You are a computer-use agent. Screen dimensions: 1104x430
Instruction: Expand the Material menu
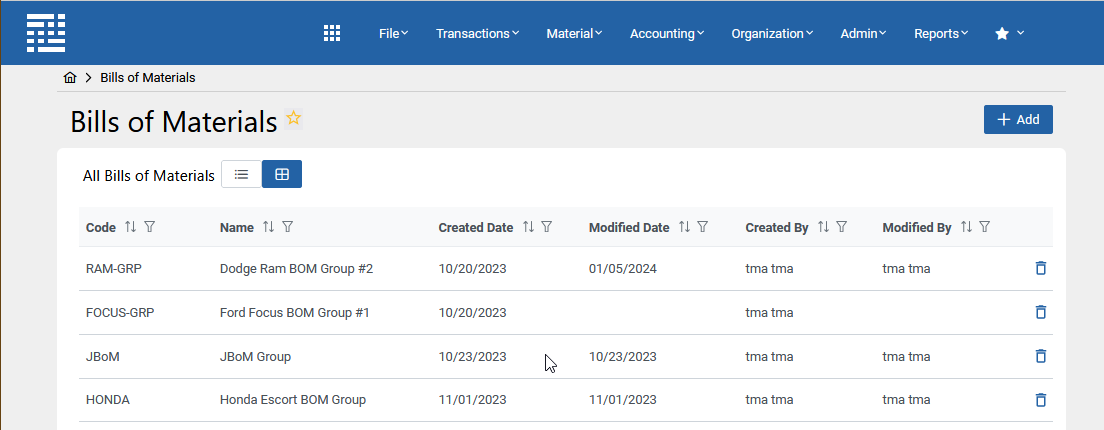pyautogui.click(x=574, y=33)
